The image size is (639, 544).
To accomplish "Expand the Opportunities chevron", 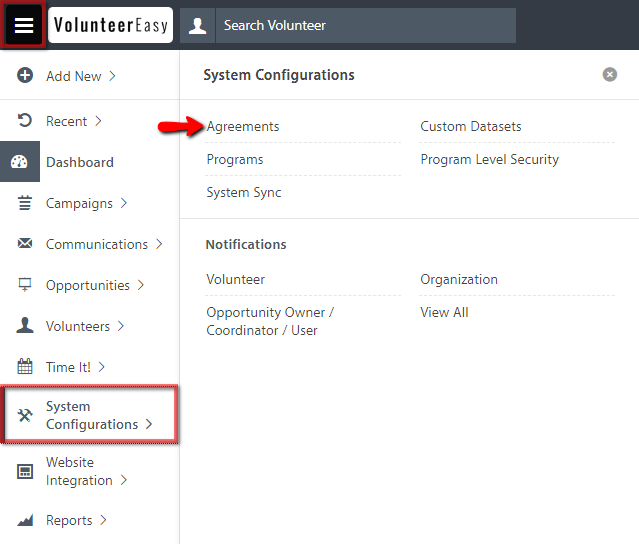I will coord(141,285).
